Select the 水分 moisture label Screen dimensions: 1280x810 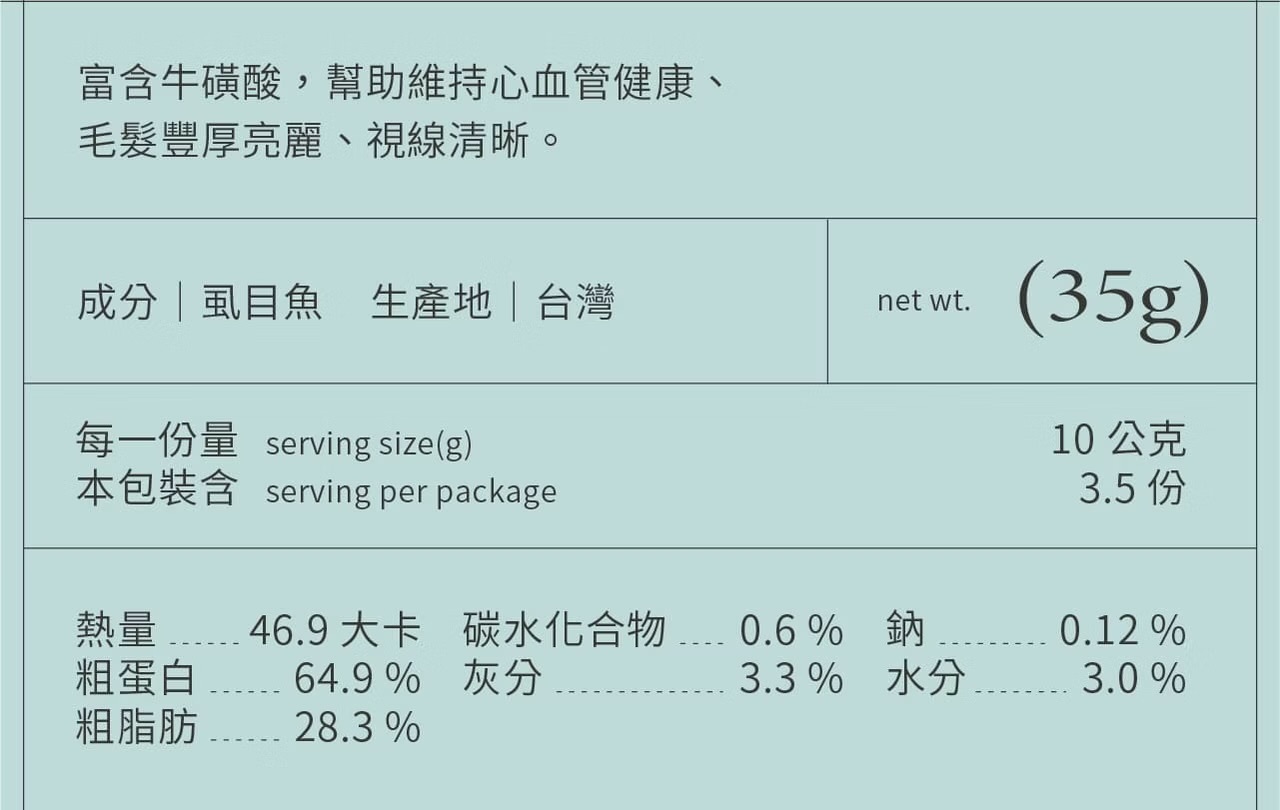coord(925,679)
